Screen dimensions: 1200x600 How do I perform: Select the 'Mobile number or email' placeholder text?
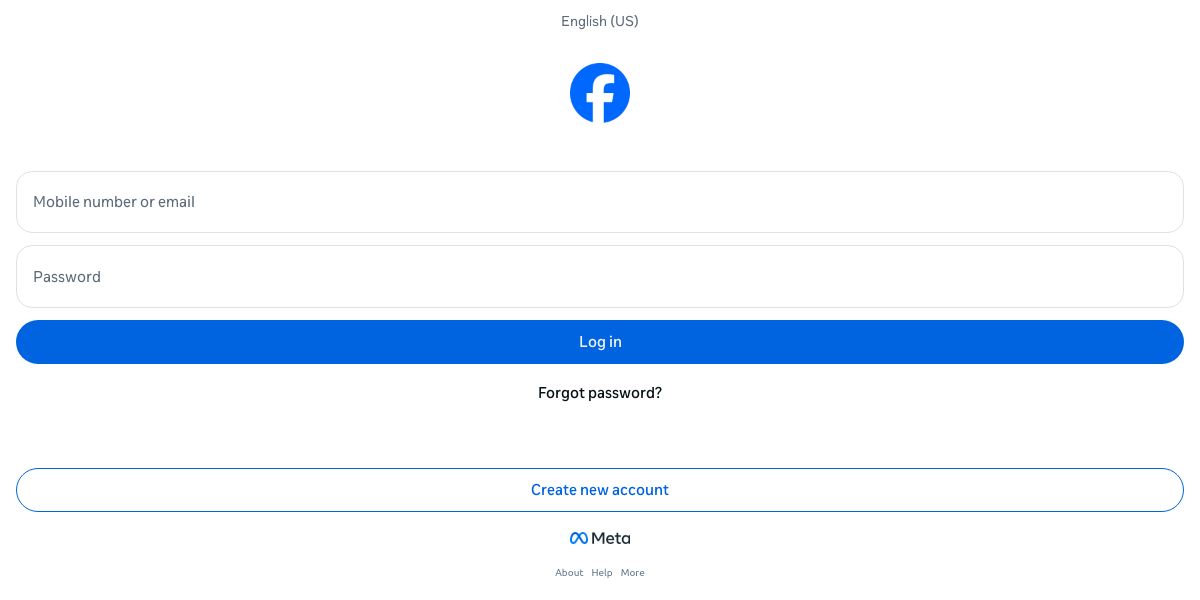click(x=114, y=202)
